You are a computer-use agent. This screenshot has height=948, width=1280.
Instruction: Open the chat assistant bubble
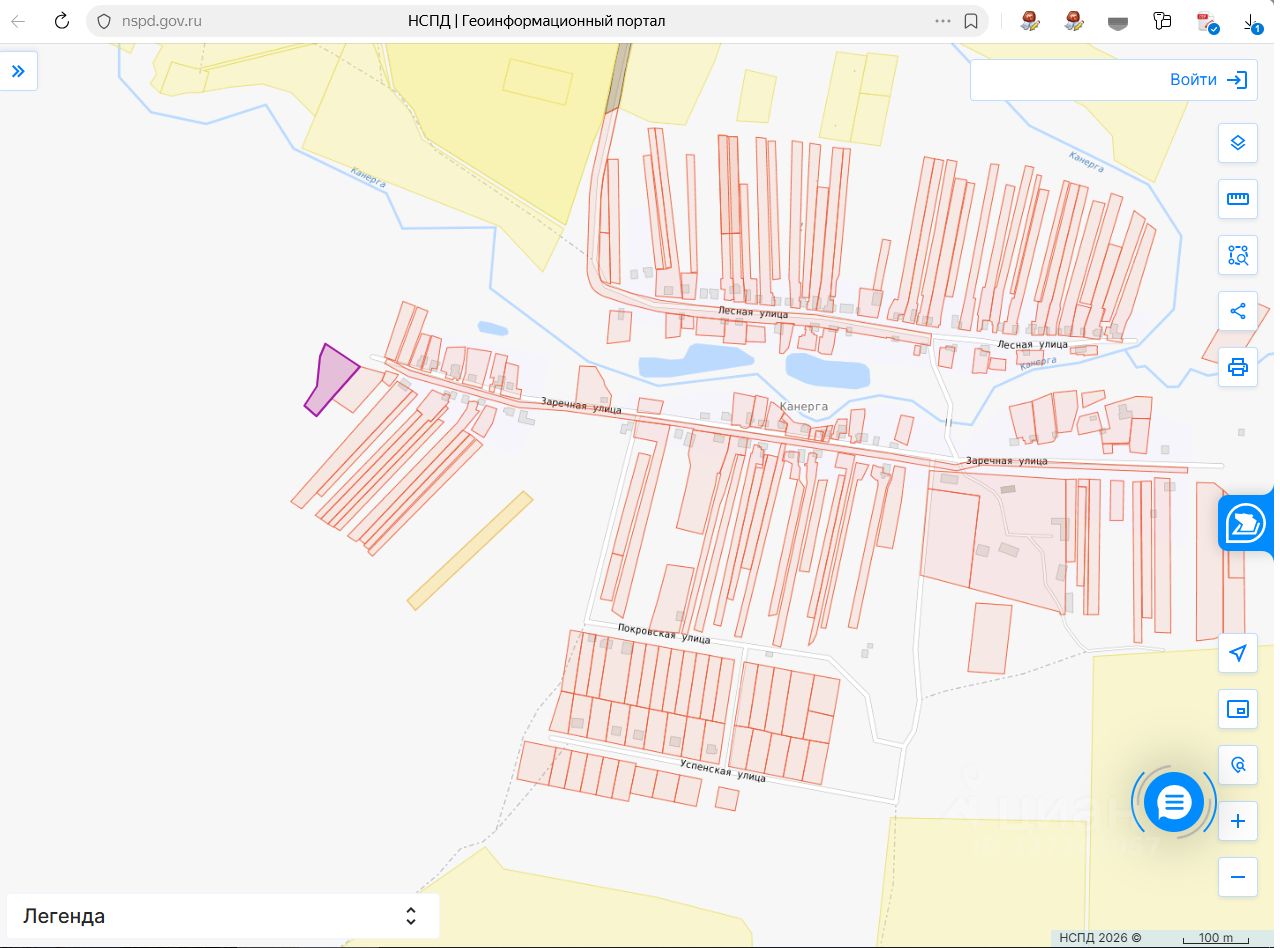(x=1173, y=802)
